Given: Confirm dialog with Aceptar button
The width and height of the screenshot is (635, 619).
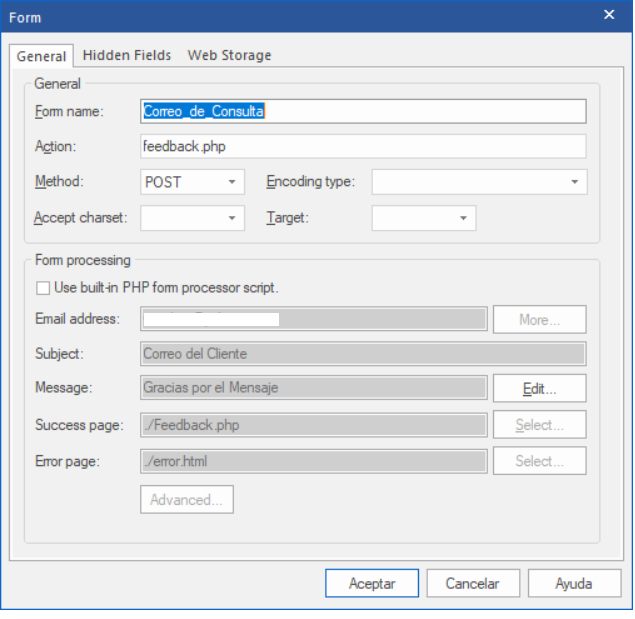Looking at the screenshot, I should (x=372, y=583).
